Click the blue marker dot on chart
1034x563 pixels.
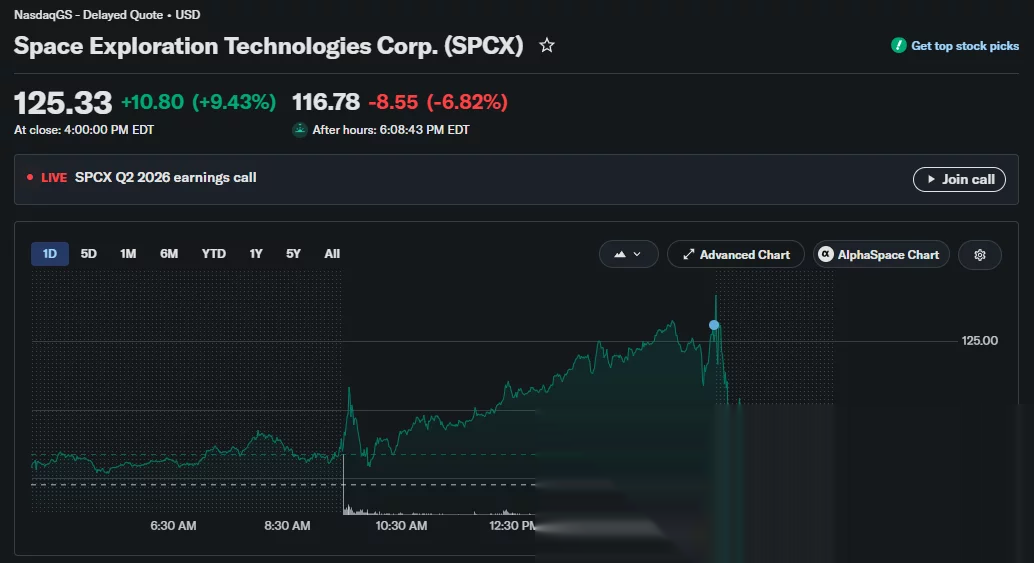[x=714, y=325]
